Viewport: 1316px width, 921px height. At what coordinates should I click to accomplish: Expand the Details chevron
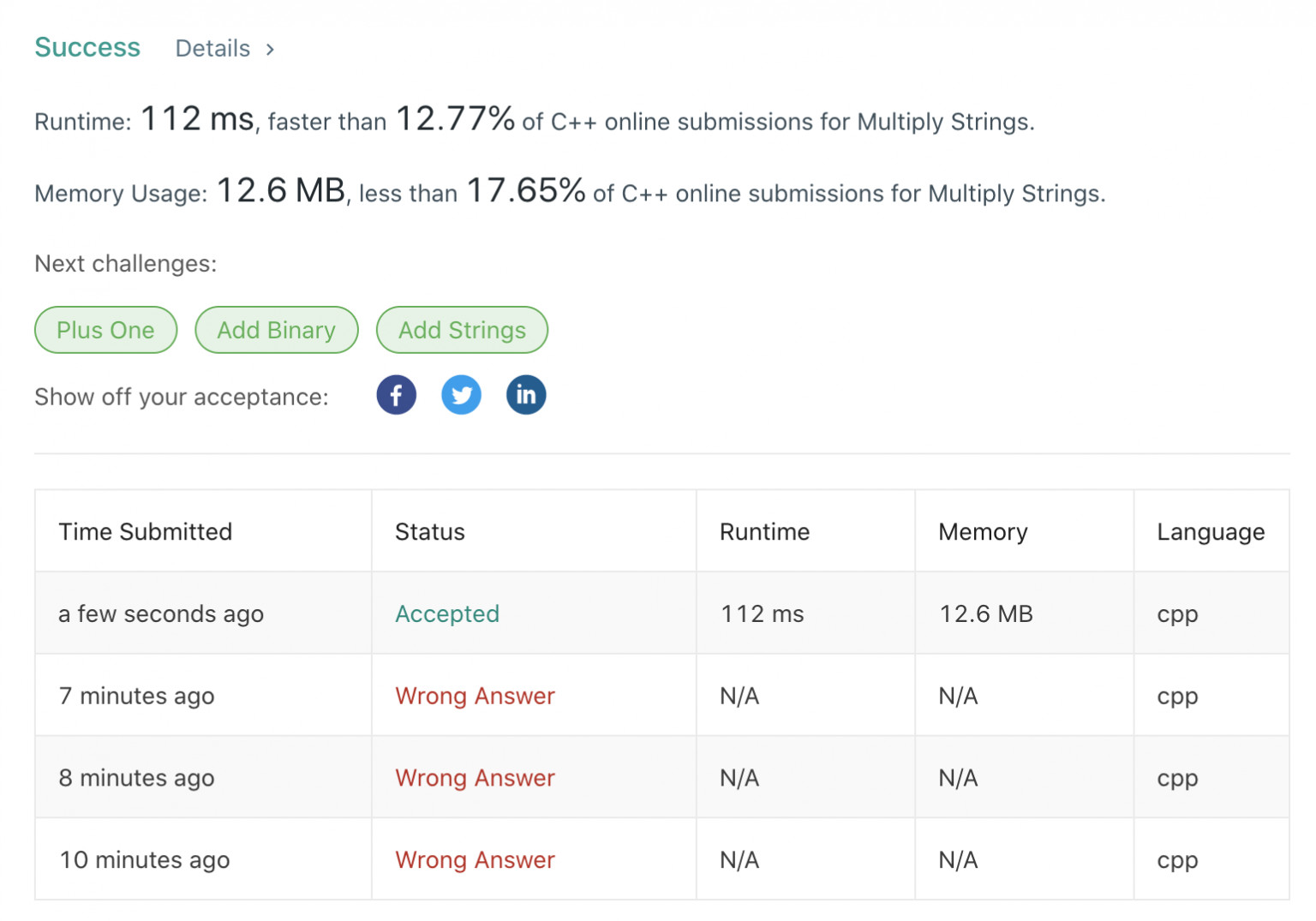point(269,49)
